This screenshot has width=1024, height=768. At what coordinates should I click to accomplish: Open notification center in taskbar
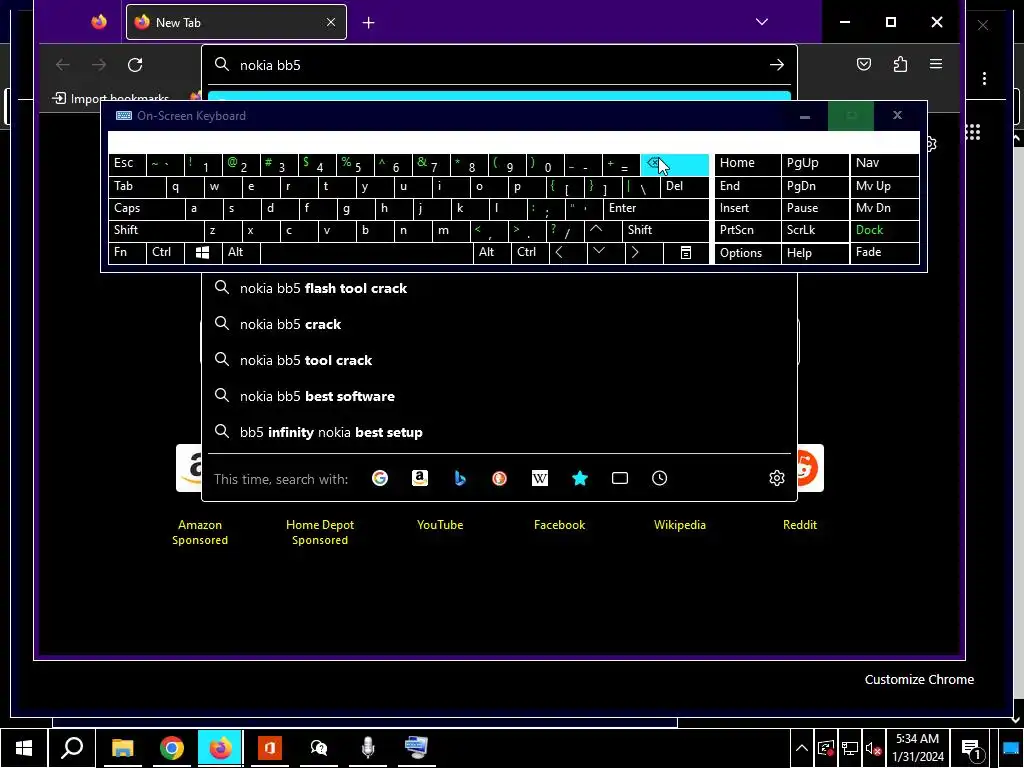tap(972, 750)
